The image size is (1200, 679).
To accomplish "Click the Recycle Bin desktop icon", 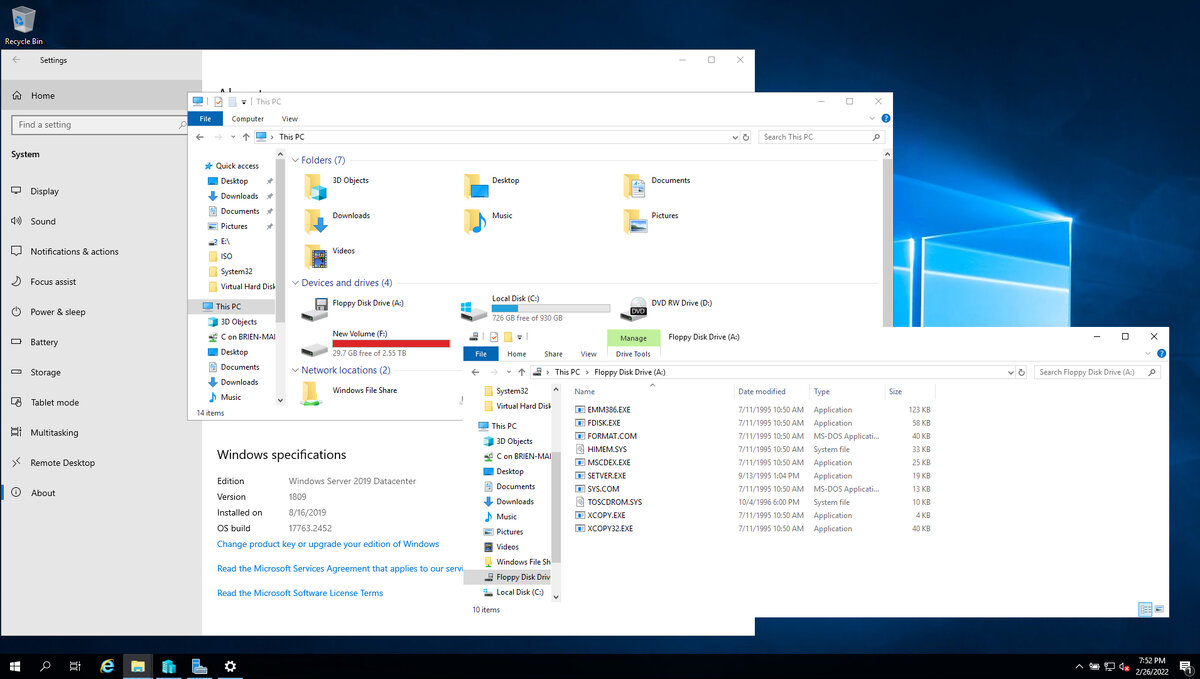I will pos(23,24).
